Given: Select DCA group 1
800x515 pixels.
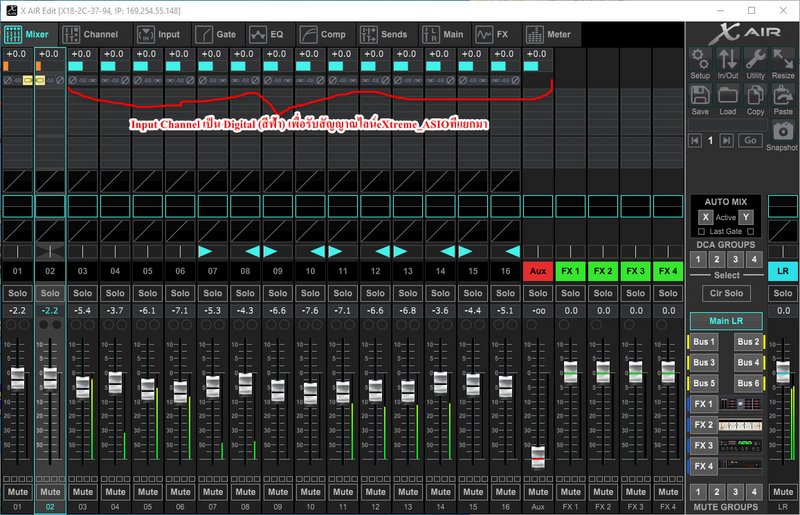Looking at the screenshot, I should point(698,259).
